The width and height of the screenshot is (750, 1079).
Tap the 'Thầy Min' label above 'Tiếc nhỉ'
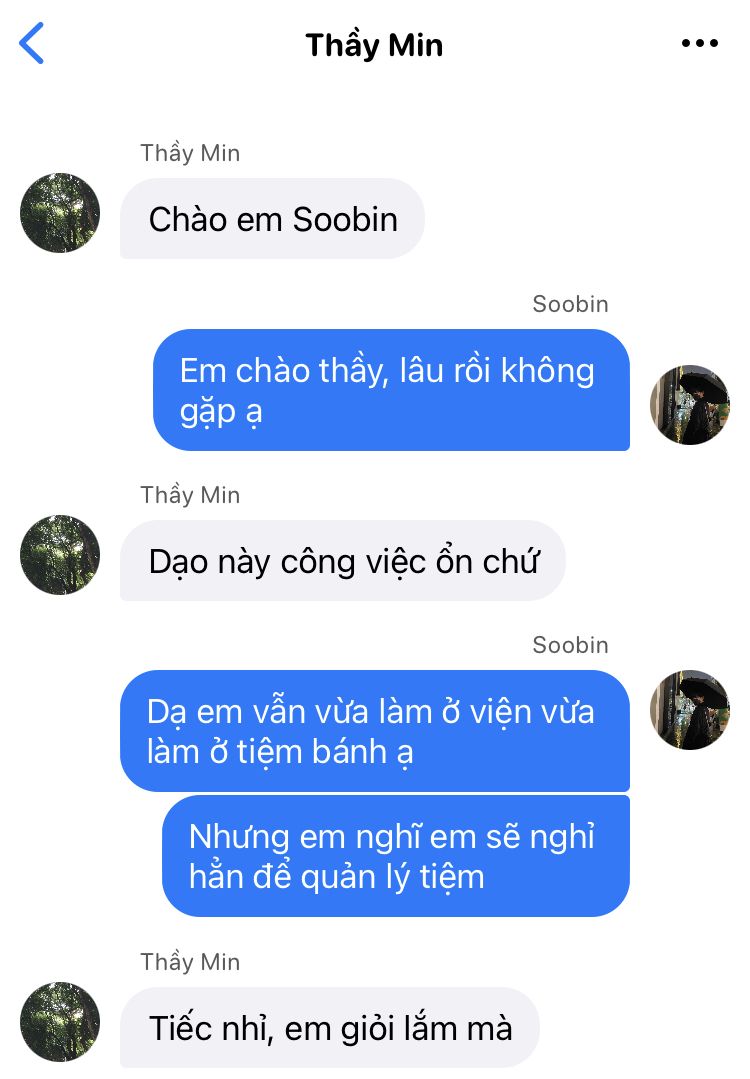[x=190, y=961]
